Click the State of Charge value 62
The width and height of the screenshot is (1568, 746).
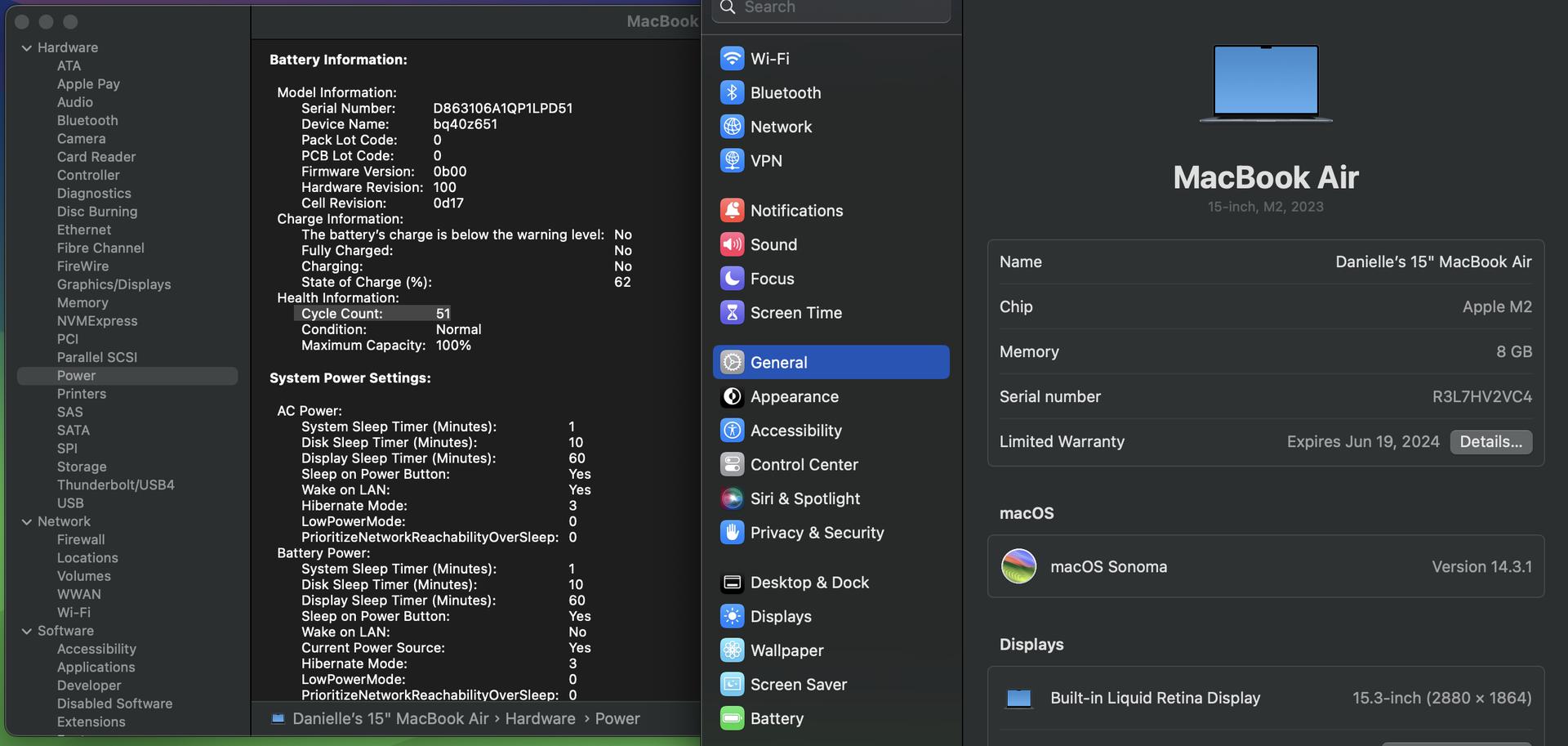point(622,283)
